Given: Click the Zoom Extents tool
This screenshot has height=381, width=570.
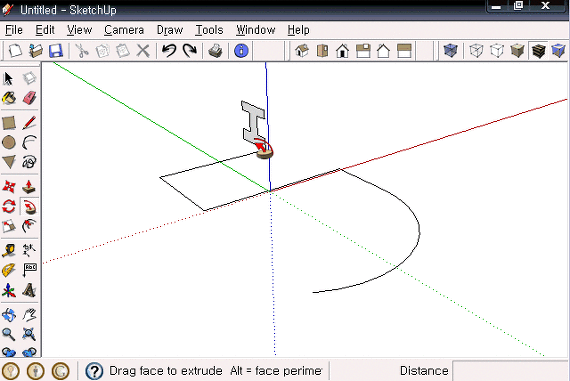Looking at the screenshot, I should tap(29, 334).
